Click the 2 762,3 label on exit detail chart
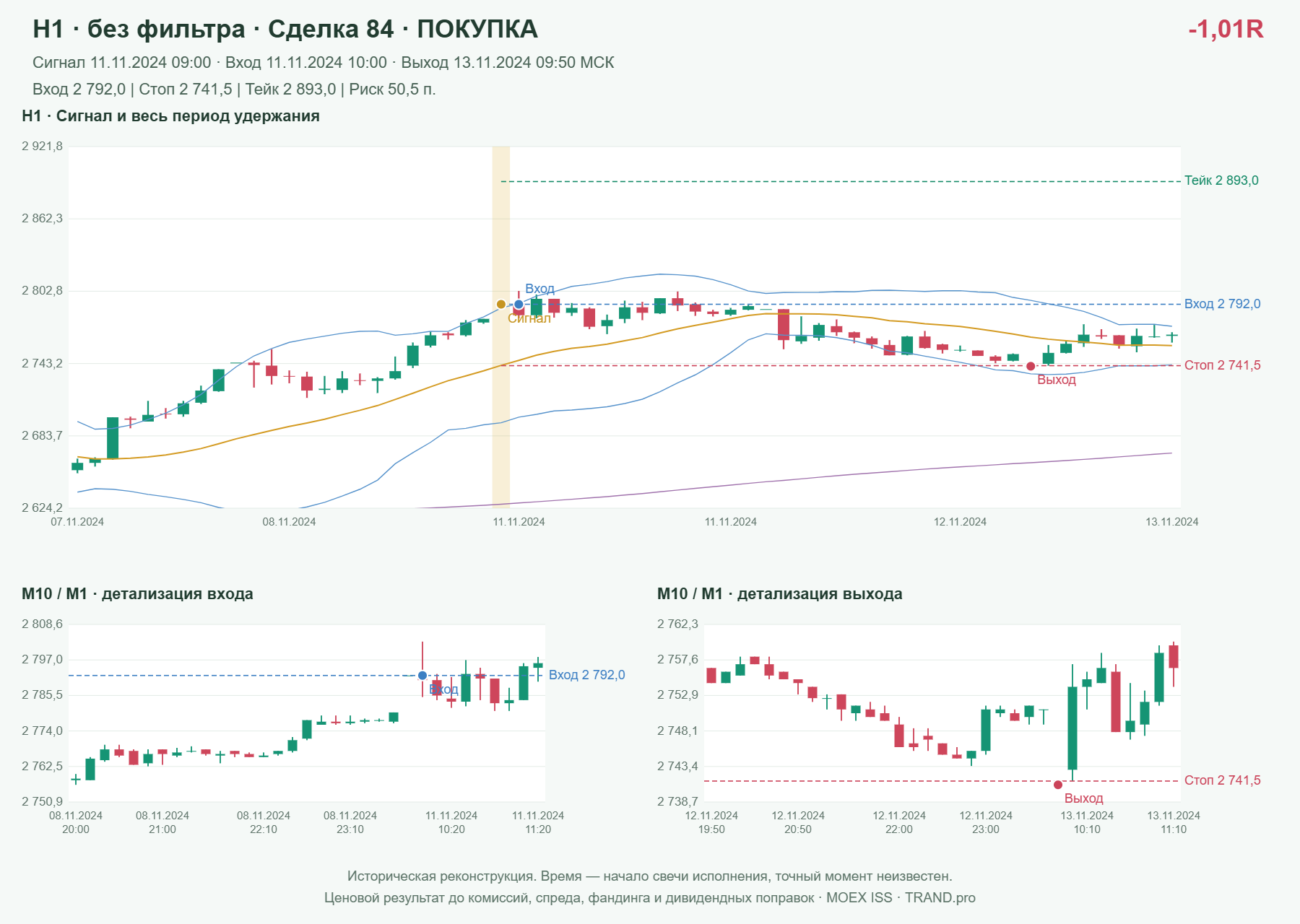The height and width of the screenshot is (924, 1300). point(678,624)
